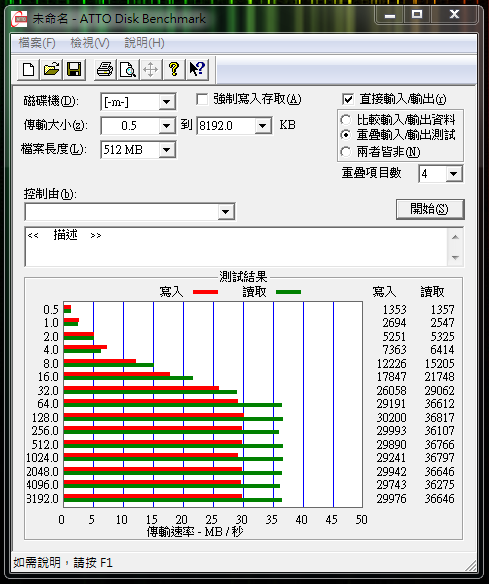Click the red 寫入 legend swatch
Viewport: 489px width, 584px height.
point(206,292)
